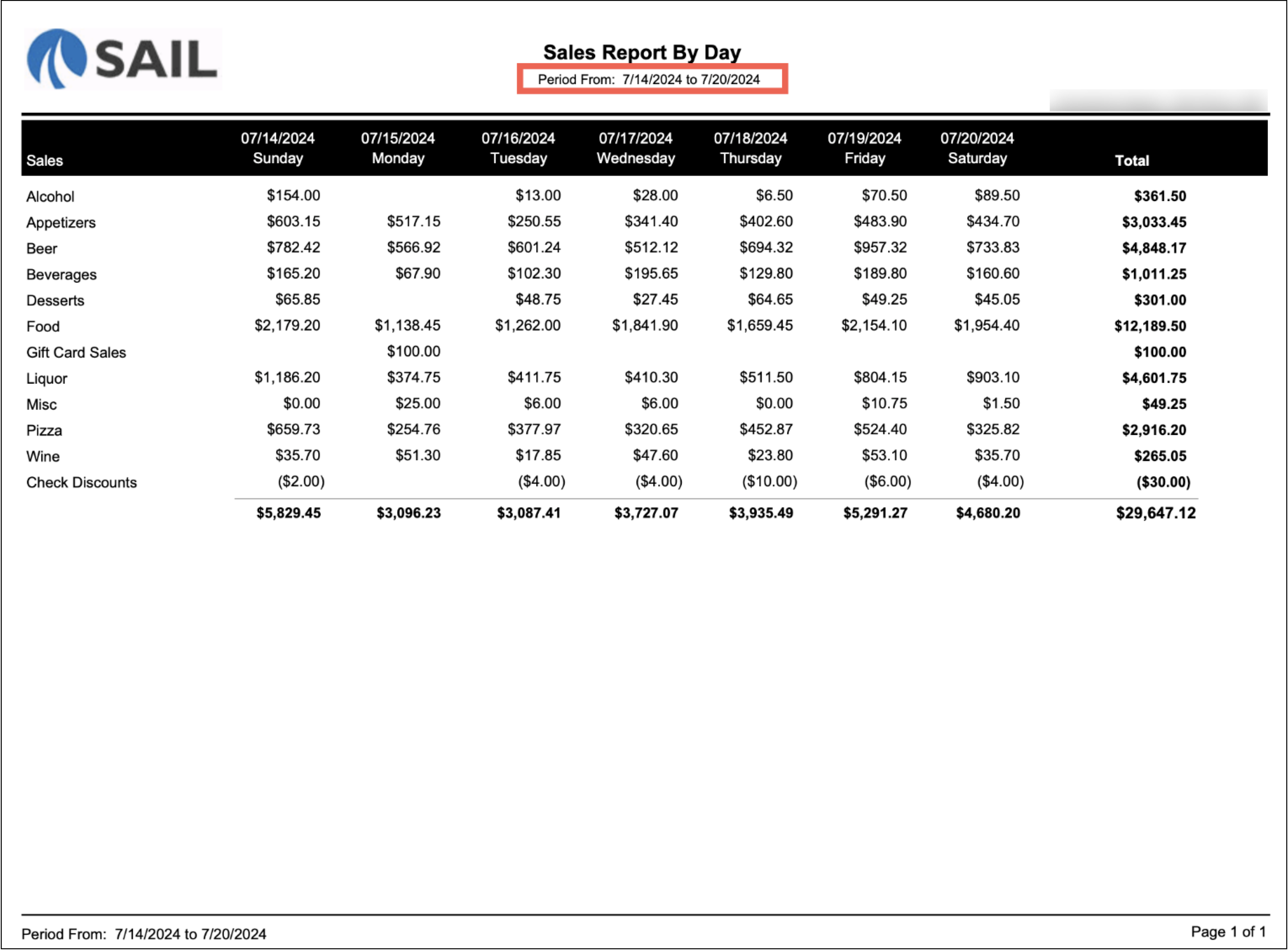The height and width of the screenshot is (950, 1288).
Task: Click Pizza total $2,916.20
Action: 1154,430
